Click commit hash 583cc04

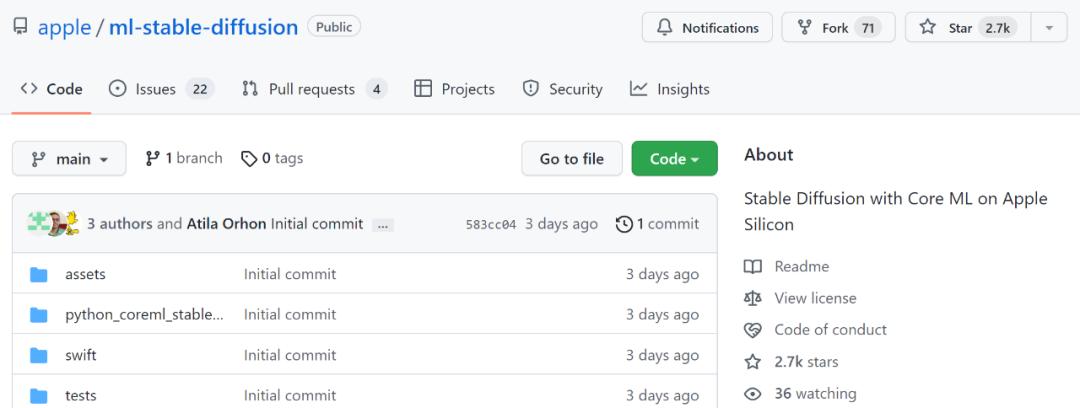tap(490, 224)
